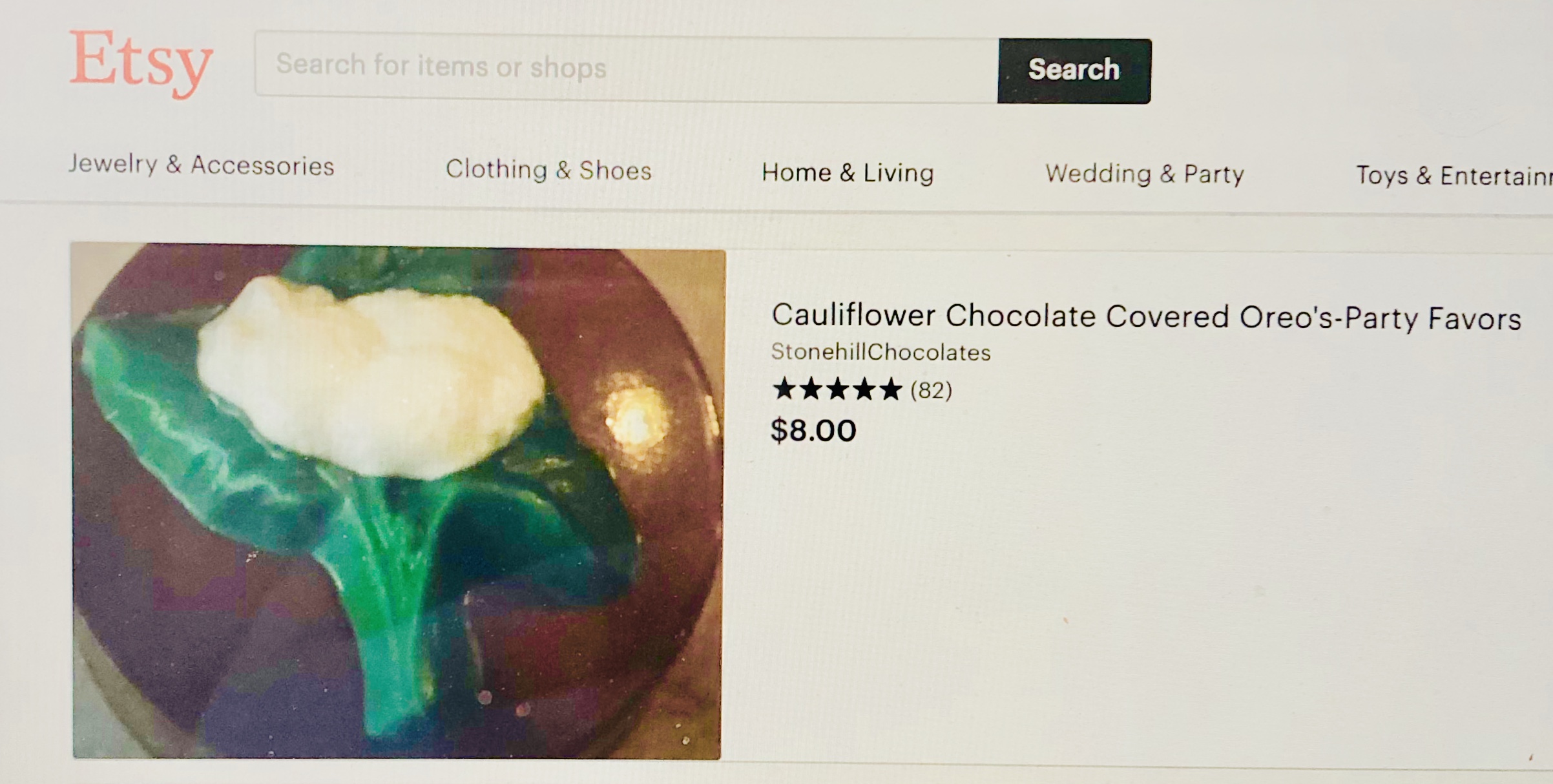
Task: Click the $8.00 price
Action: click(813, 430)
